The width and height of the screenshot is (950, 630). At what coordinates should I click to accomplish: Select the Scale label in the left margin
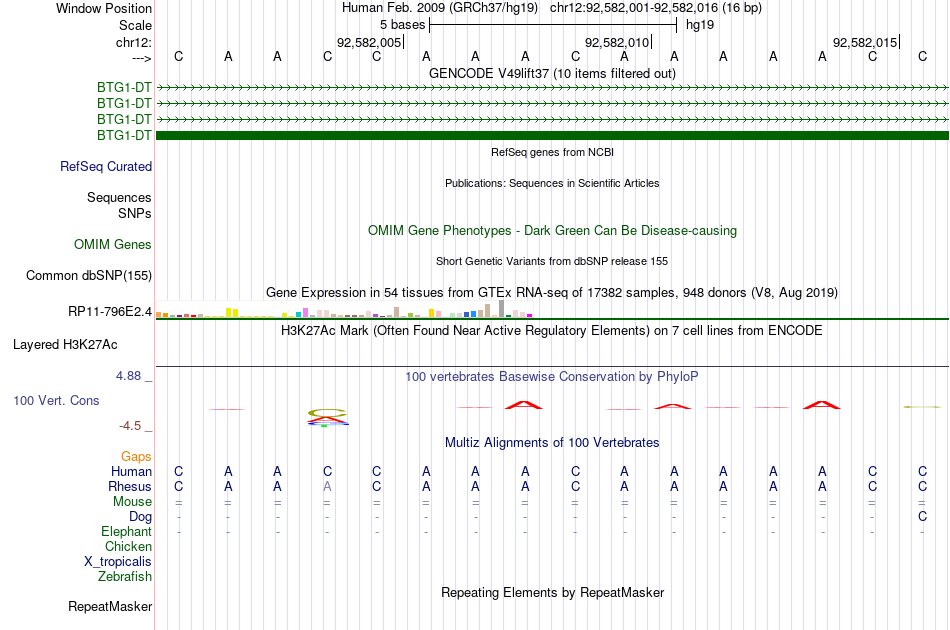point(135,25)
